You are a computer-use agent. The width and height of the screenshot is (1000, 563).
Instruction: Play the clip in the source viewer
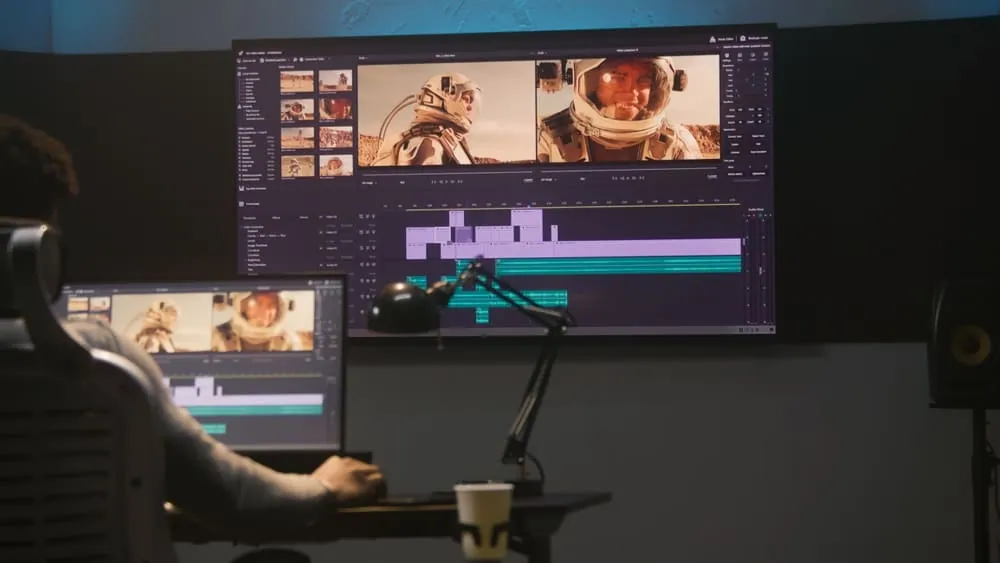[446, 182]
